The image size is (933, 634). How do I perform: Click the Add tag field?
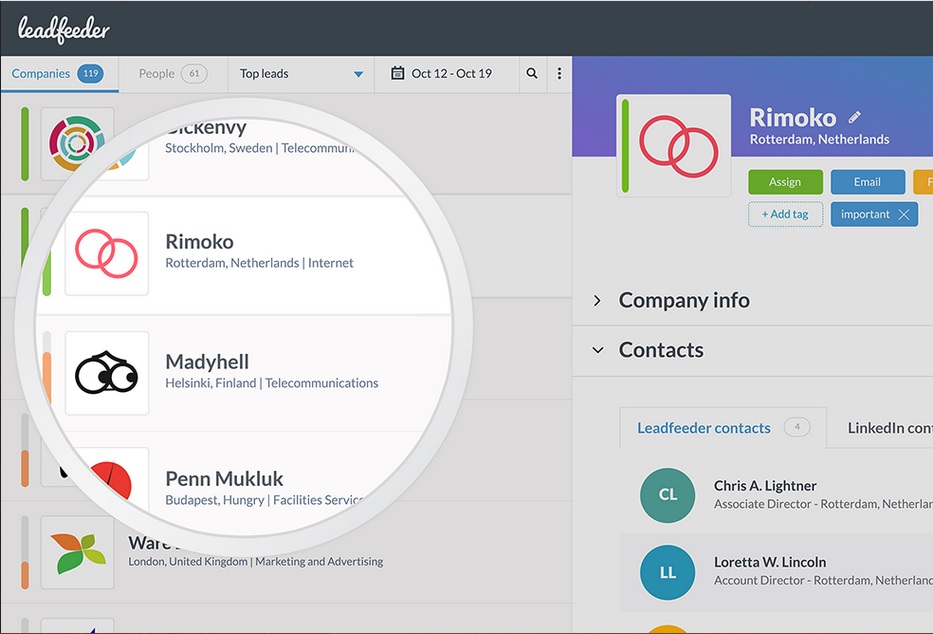(786, 214)
